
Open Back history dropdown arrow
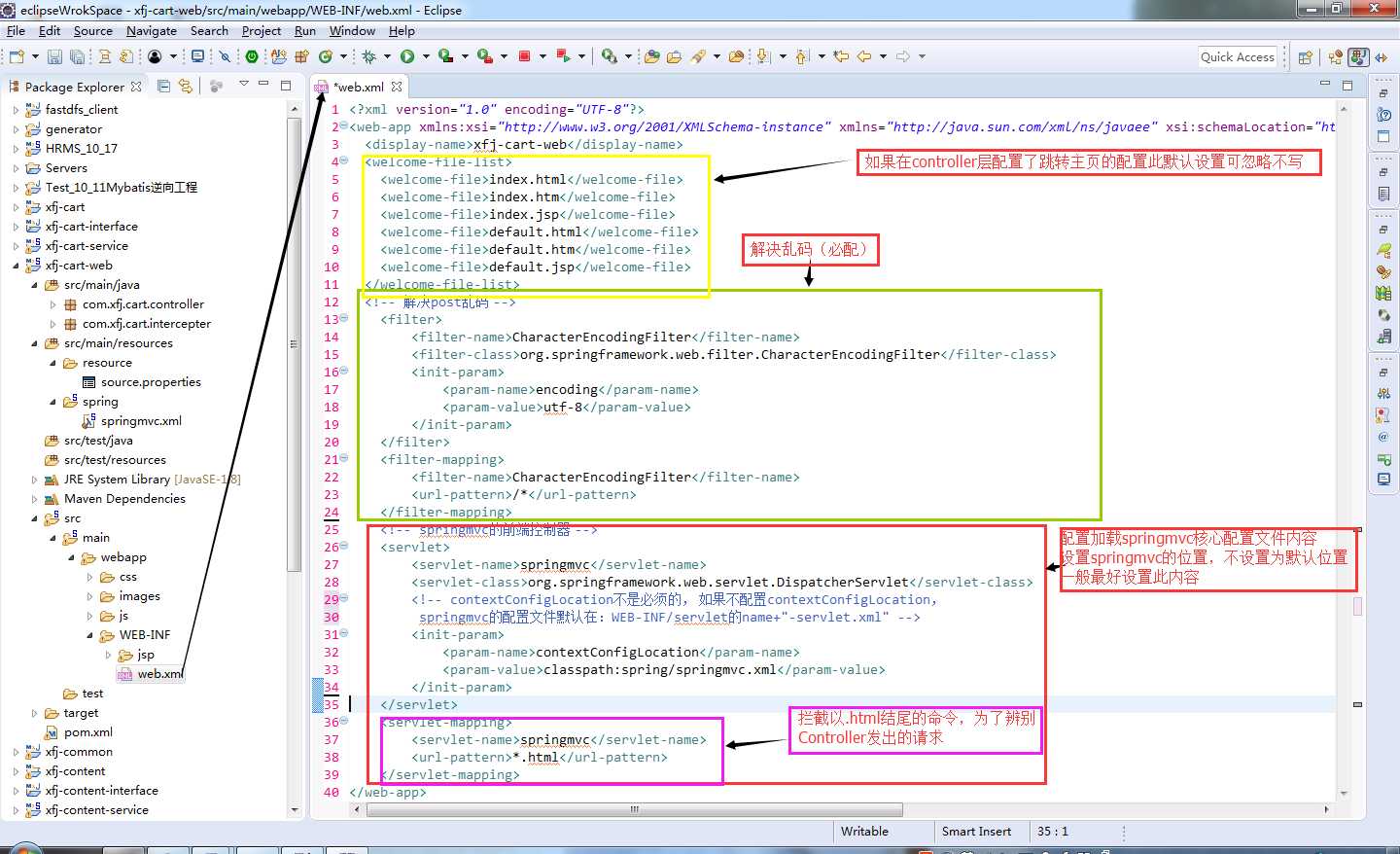[883, 56]
